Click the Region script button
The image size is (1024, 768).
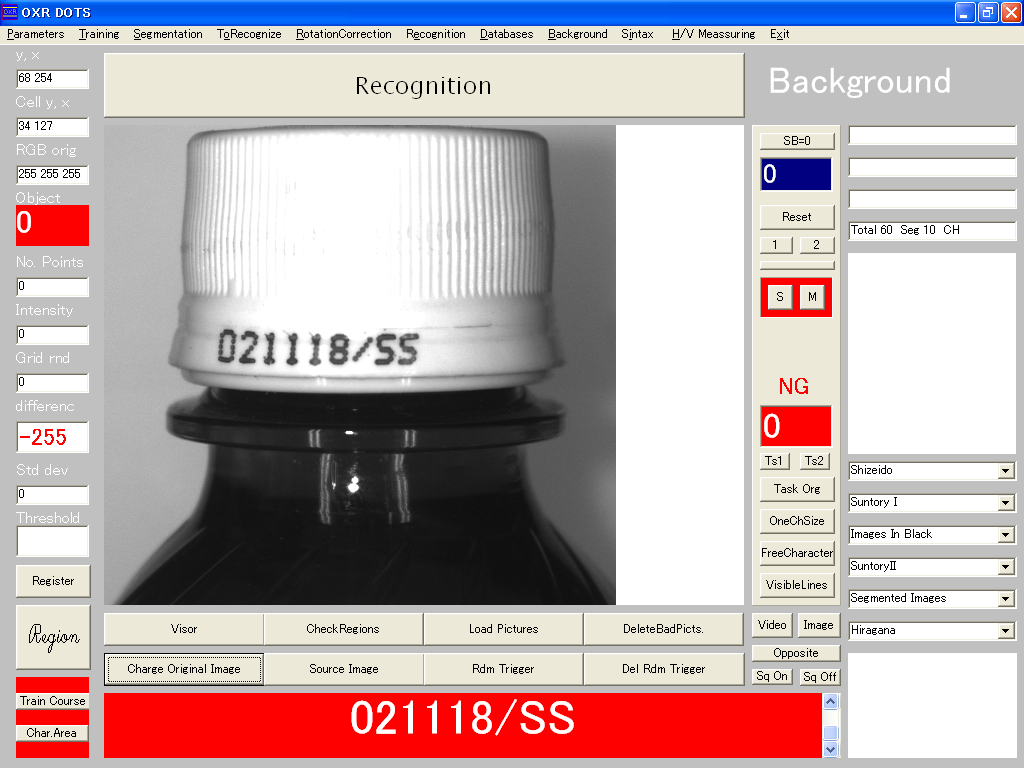(x=53, y=637)
